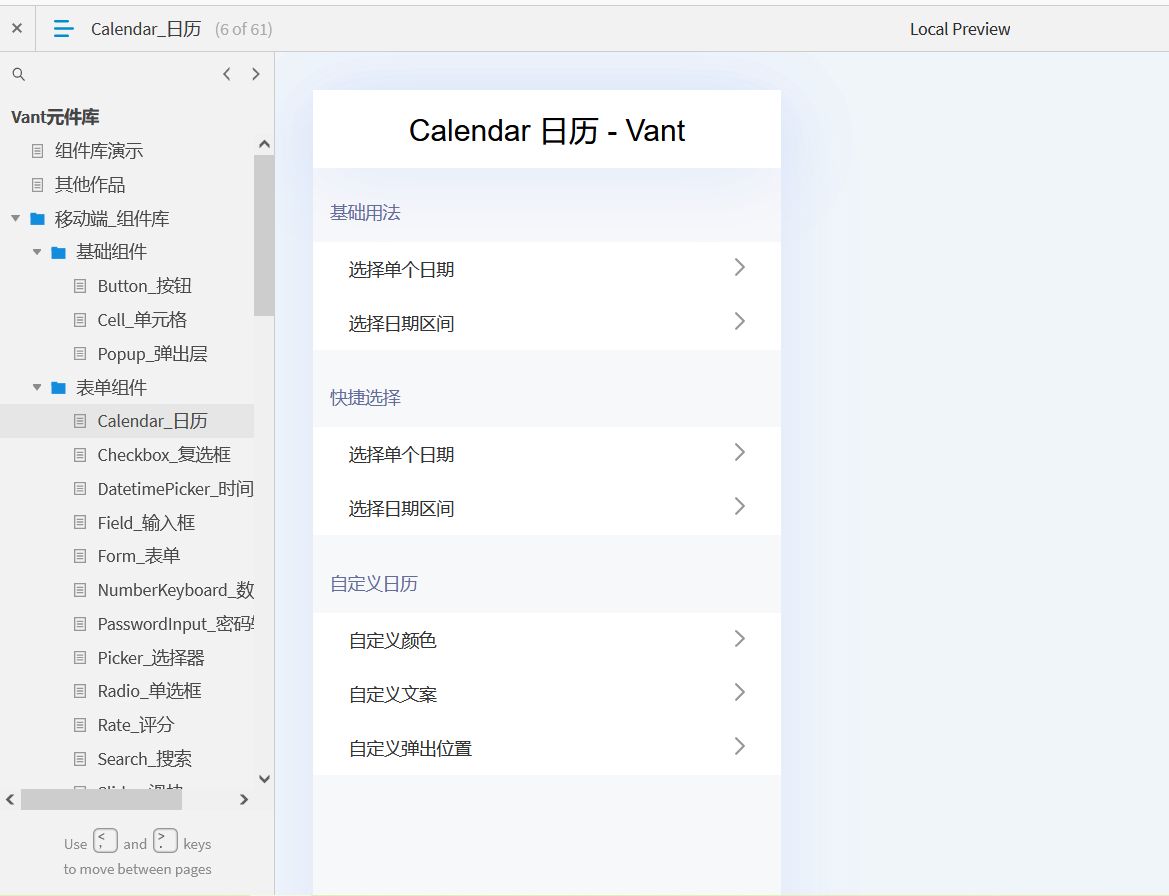The height and width of the screenshot is (896, 1169).
Task: Open the Popup_弹出层 page
Action: click(153, 353)
